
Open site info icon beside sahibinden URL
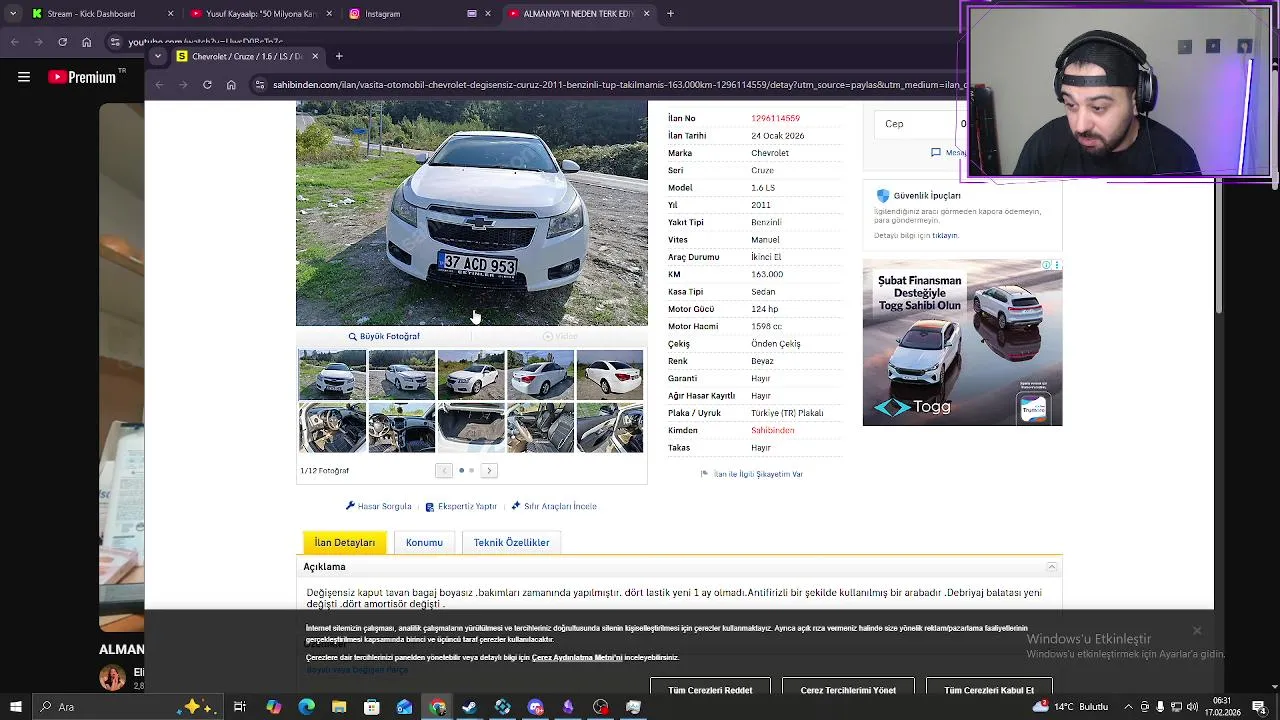coord(259,85)
